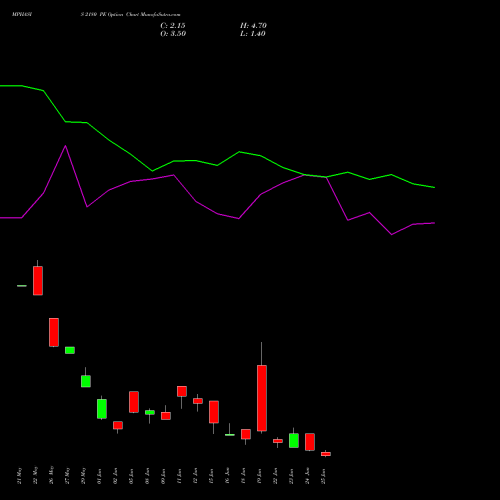Select the '22 May' date label
This screenshot has width=500, height=500.
(36, 476)
